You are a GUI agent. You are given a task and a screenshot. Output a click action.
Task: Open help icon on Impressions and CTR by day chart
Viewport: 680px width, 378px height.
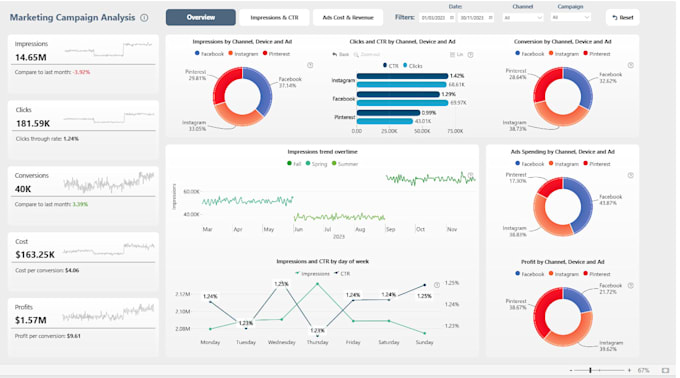tap(437, 285)
